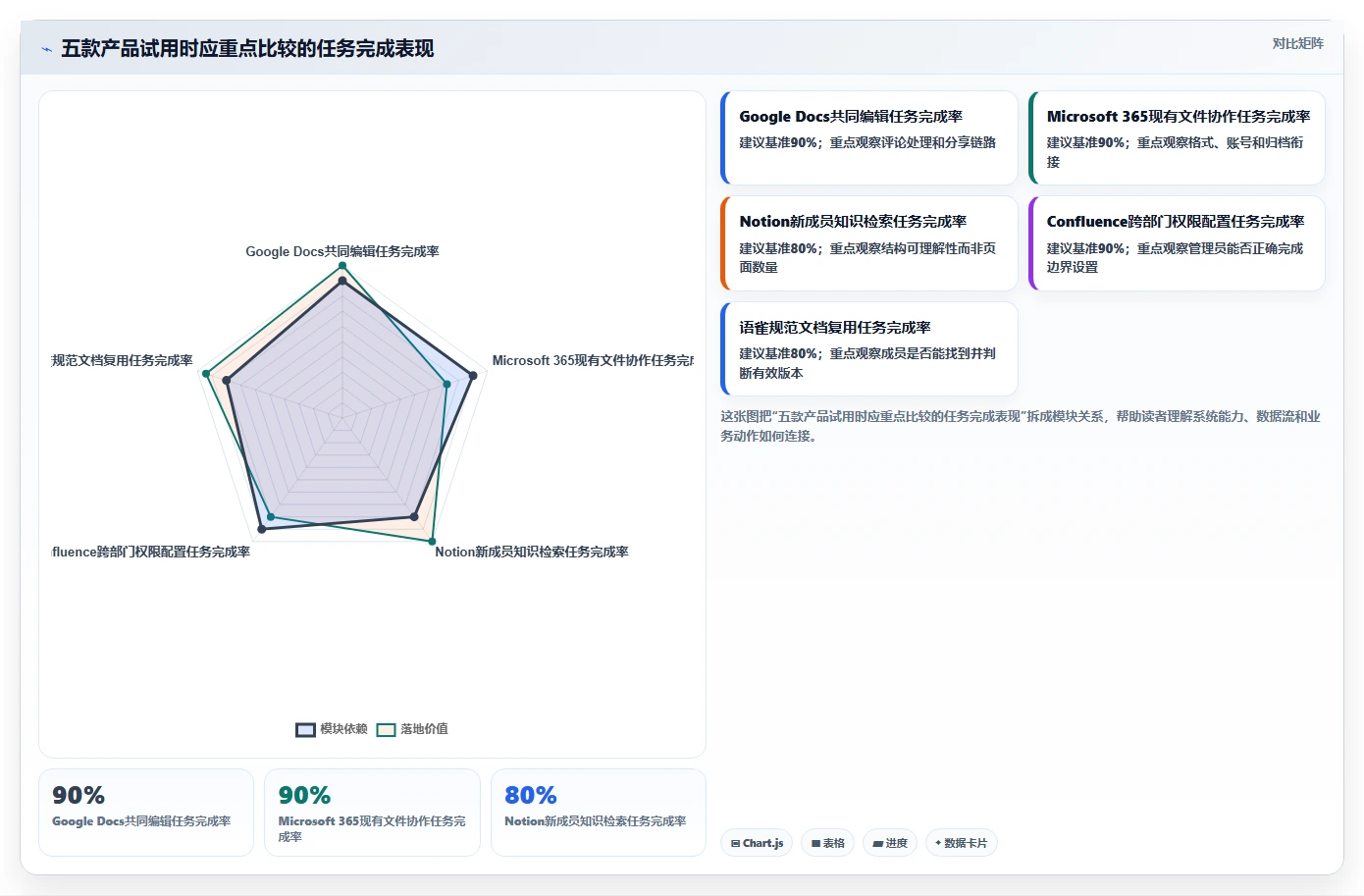Viewport: 1364px width, 896px height.
Task: Open the Microsoft 365现有文件协作任务完成率 card
Action: (1177, 138)
